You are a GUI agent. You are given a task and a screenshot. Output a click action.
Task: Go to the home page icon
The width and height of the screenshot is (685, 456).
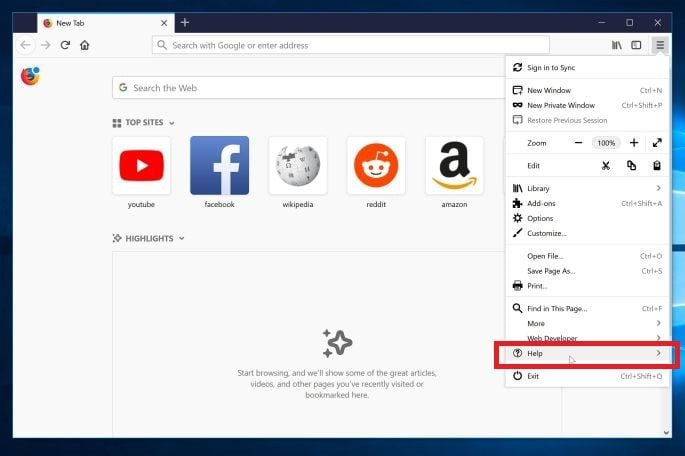point(85,45)
